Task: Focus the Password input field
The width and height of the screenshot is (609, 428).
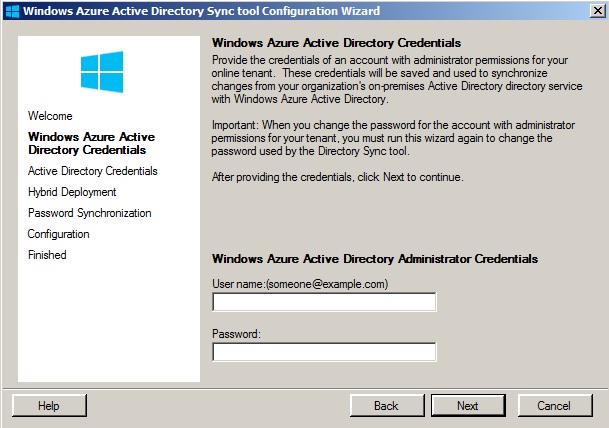Action: (x=324, y=352)
